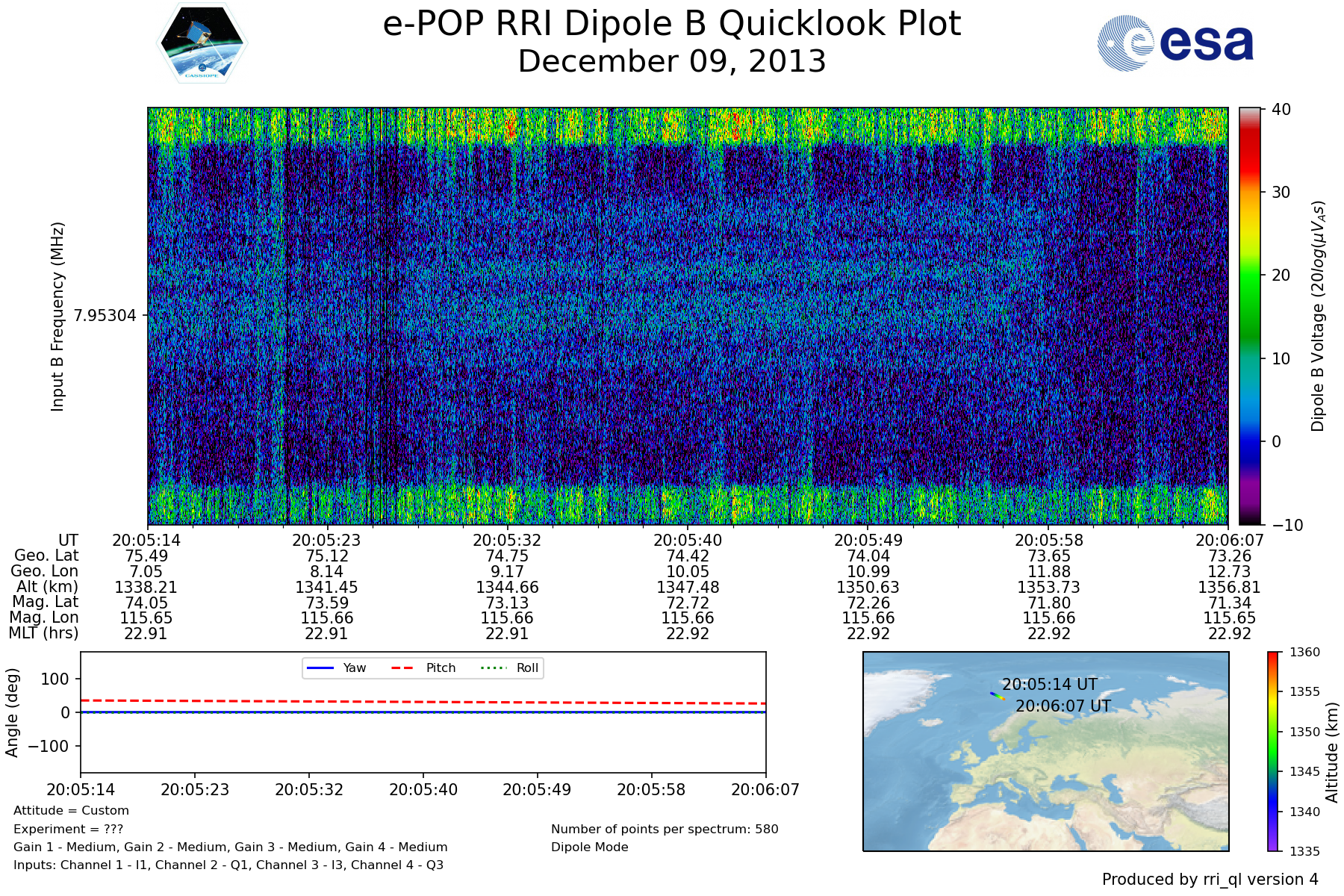Click the 20:06:07 UT label on map

click(1063, 706)
